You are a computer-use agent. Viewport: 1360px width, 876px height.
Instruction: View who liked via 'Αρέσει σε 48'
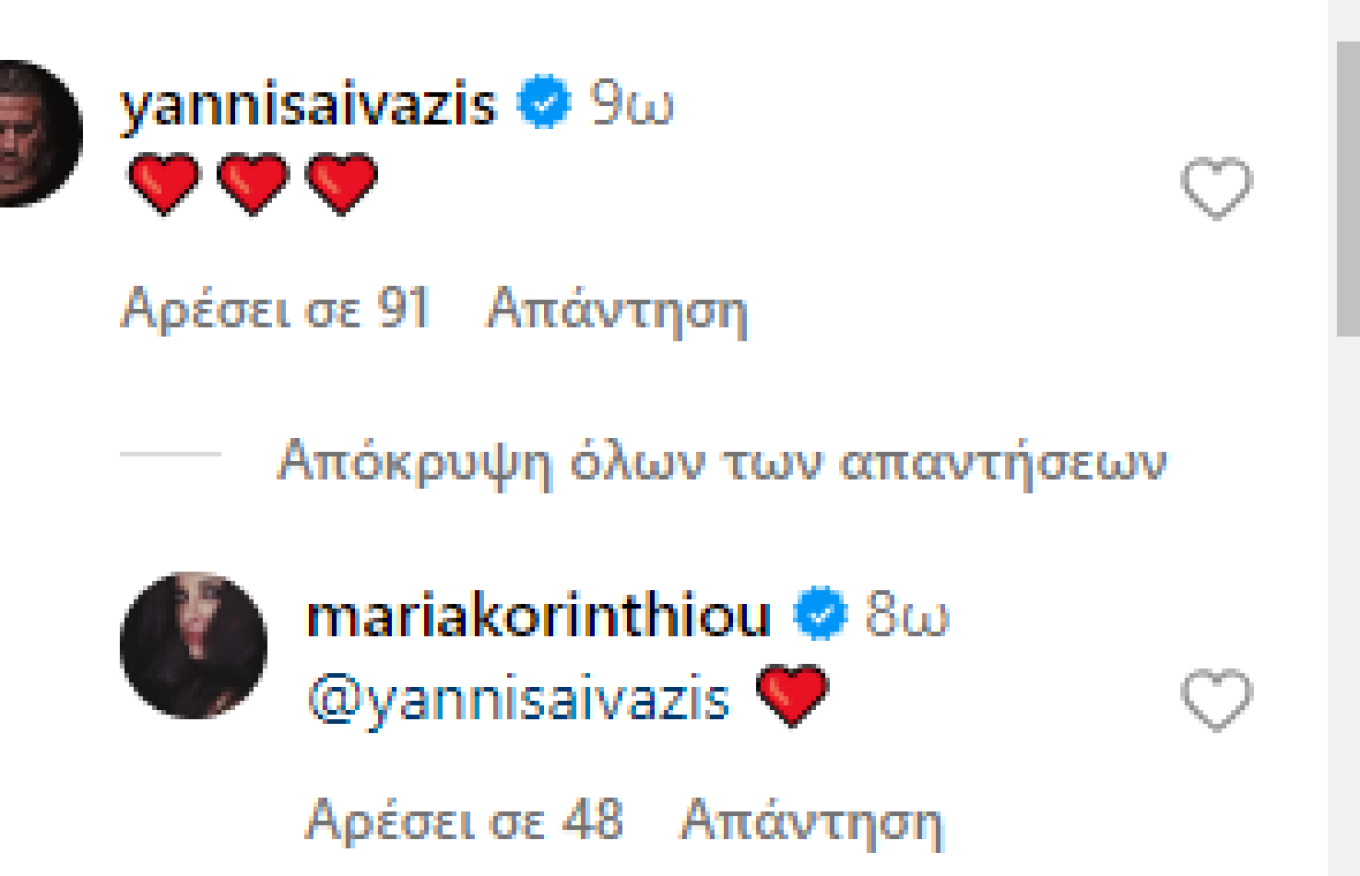point(464,822)
